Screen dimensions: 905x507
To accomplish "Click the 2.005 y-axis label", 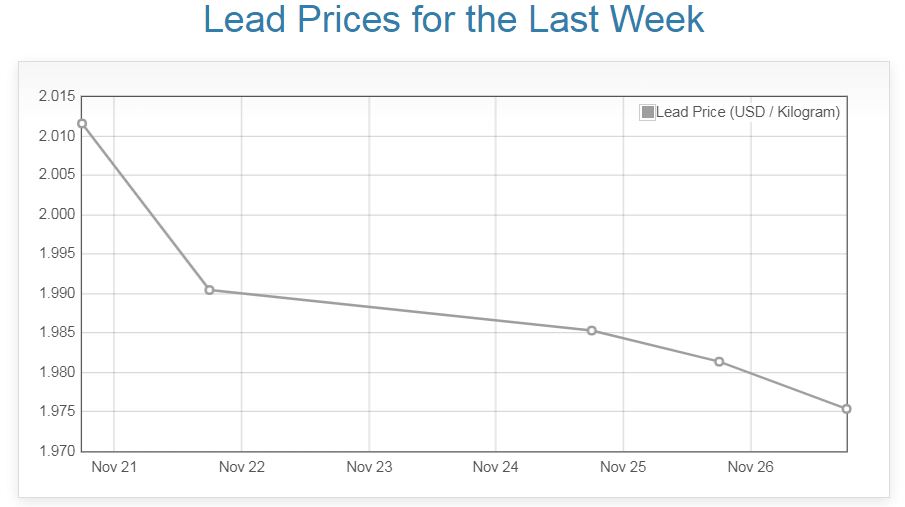I will click(x=57, y=175).
